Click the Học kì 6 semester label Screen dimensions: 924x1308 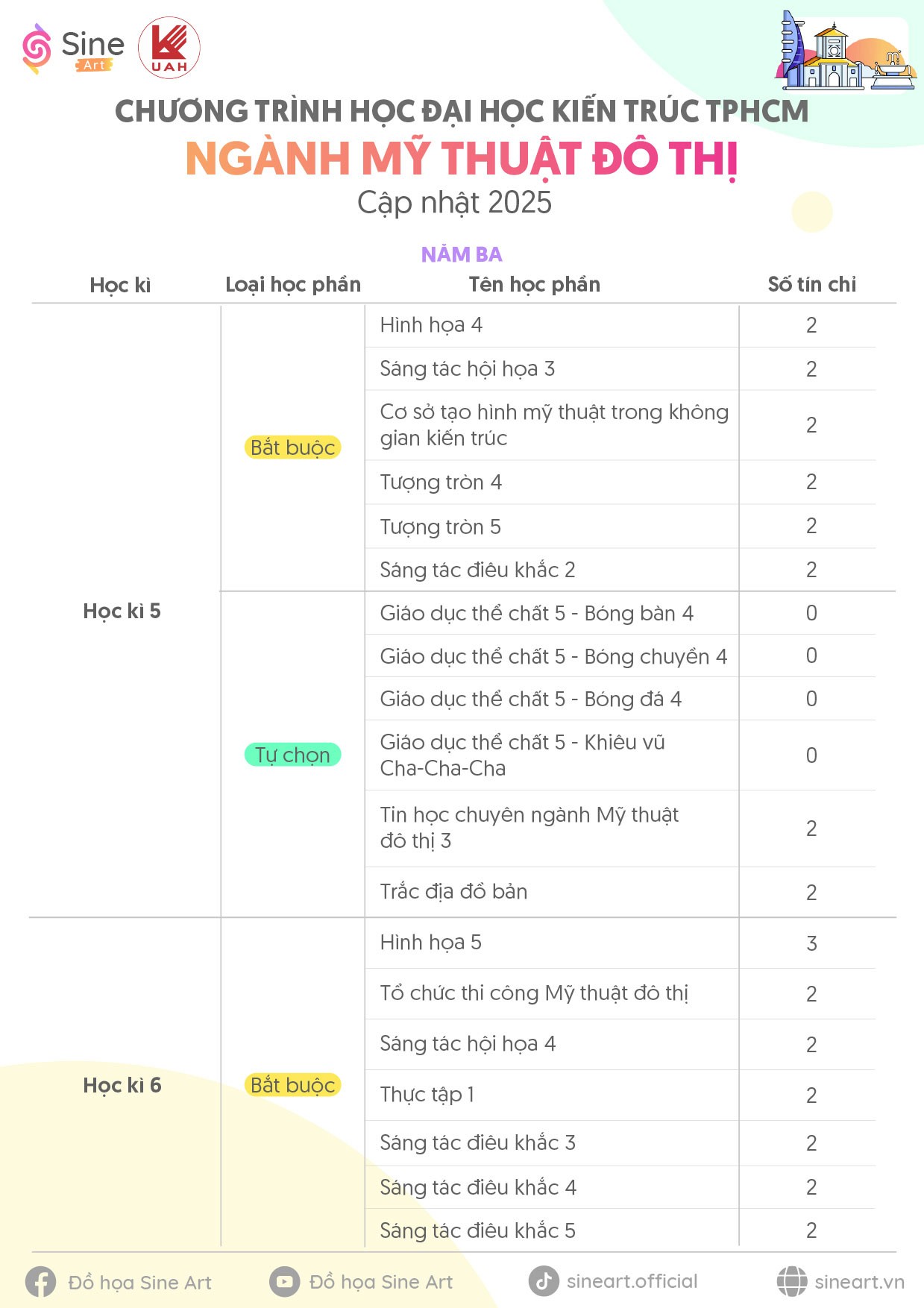click(x=122, y=1085)
